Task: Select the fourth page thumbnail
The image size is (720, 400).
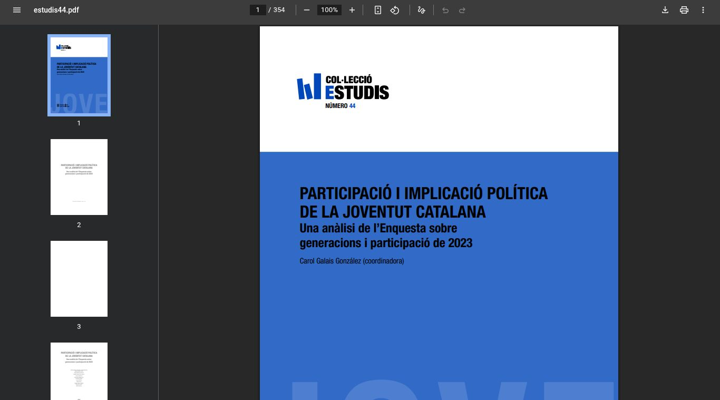Action: (79, 371)
